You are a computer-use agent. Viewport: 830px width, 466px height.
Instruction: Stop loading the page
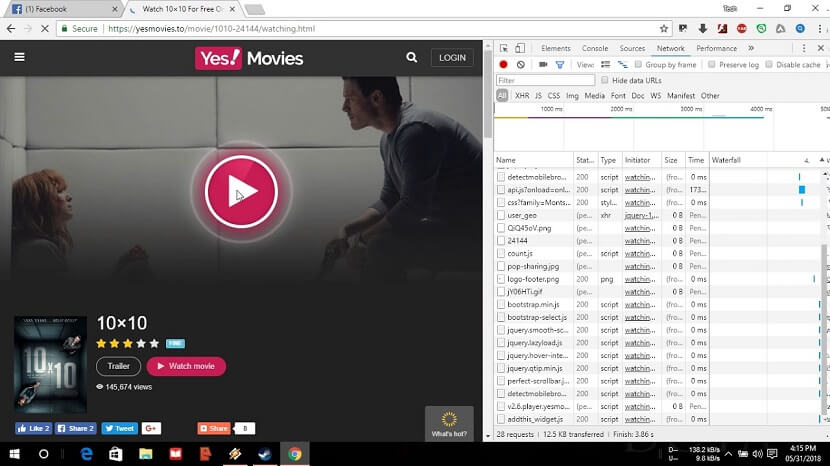pos(45,29)
